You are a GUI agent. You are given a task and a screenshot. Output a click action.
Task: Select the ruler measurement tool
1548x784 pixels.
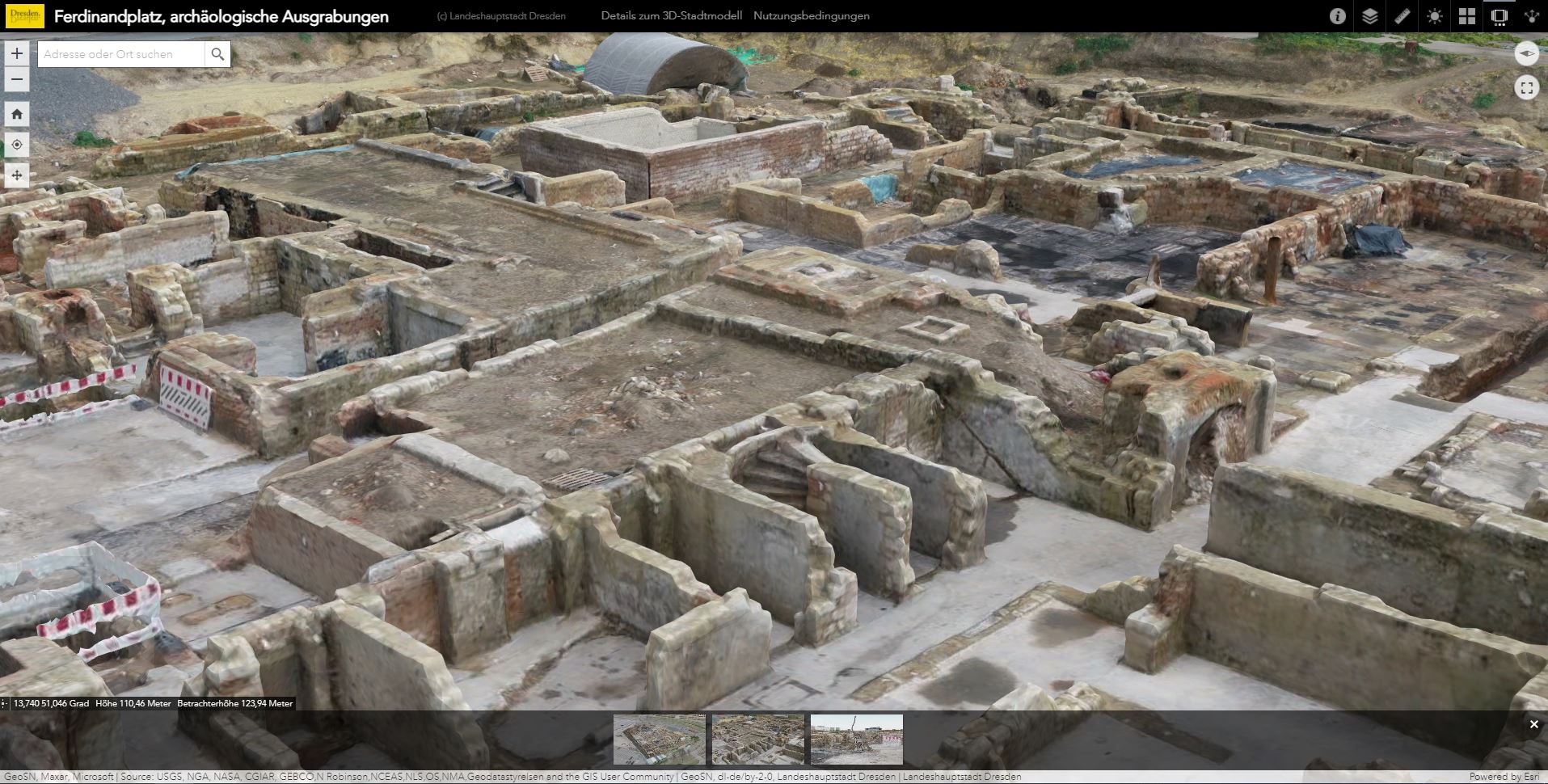[1402, 16]
